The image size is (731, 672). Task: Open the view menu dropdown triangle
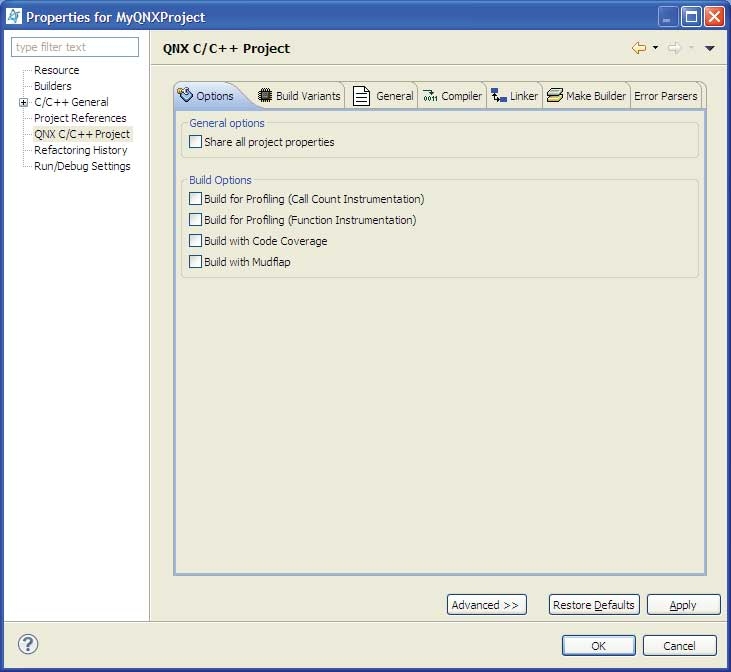click(709, 48)
